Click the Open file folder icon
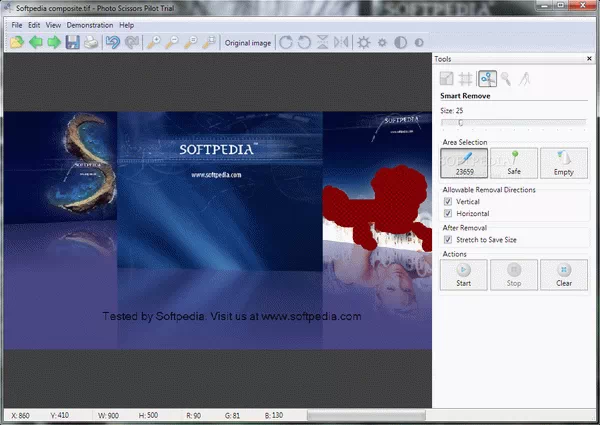 coord(17,42)
